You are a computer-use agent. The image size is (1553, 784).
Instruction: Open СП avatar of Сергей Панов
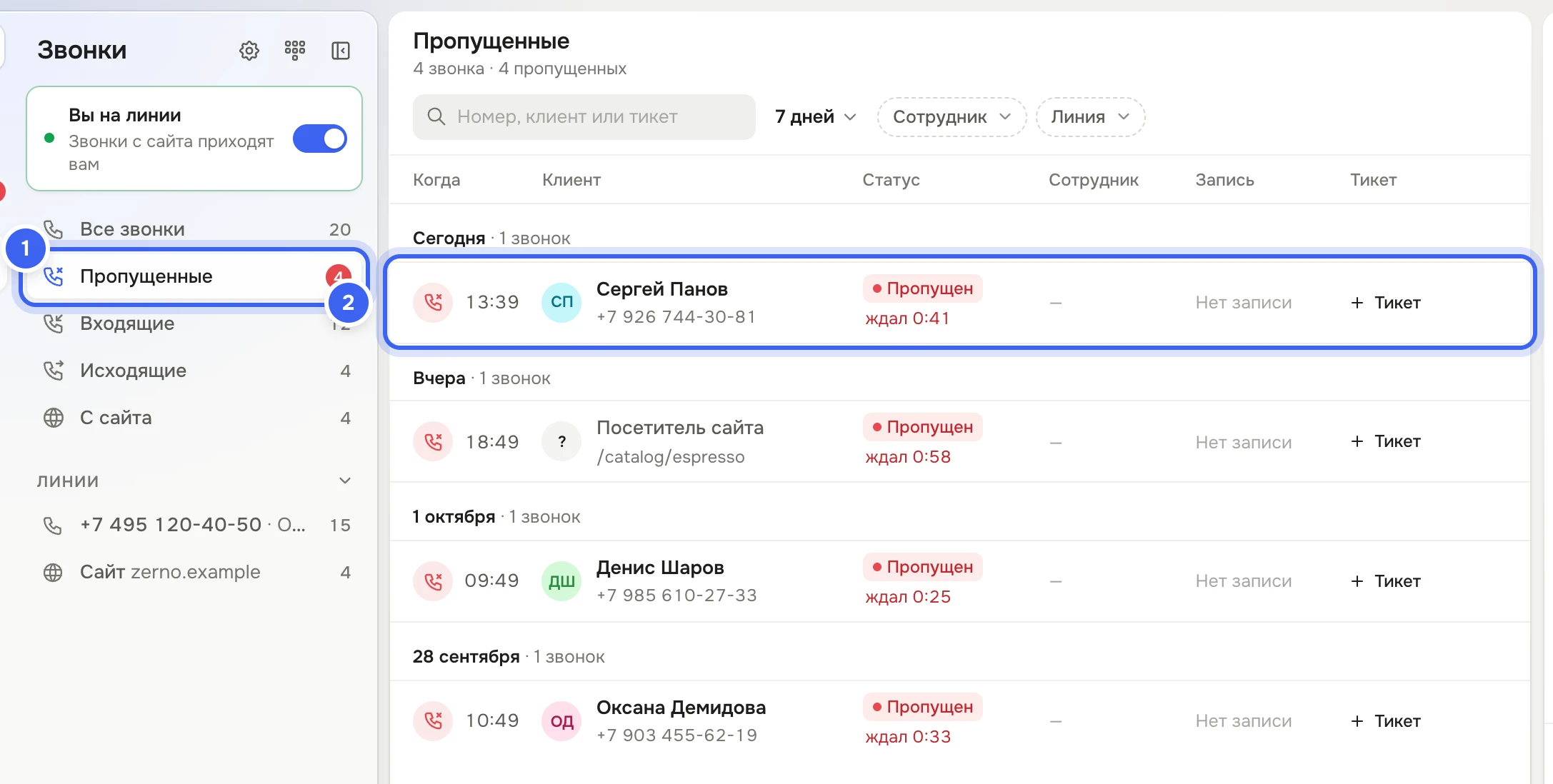pos(561,302)
